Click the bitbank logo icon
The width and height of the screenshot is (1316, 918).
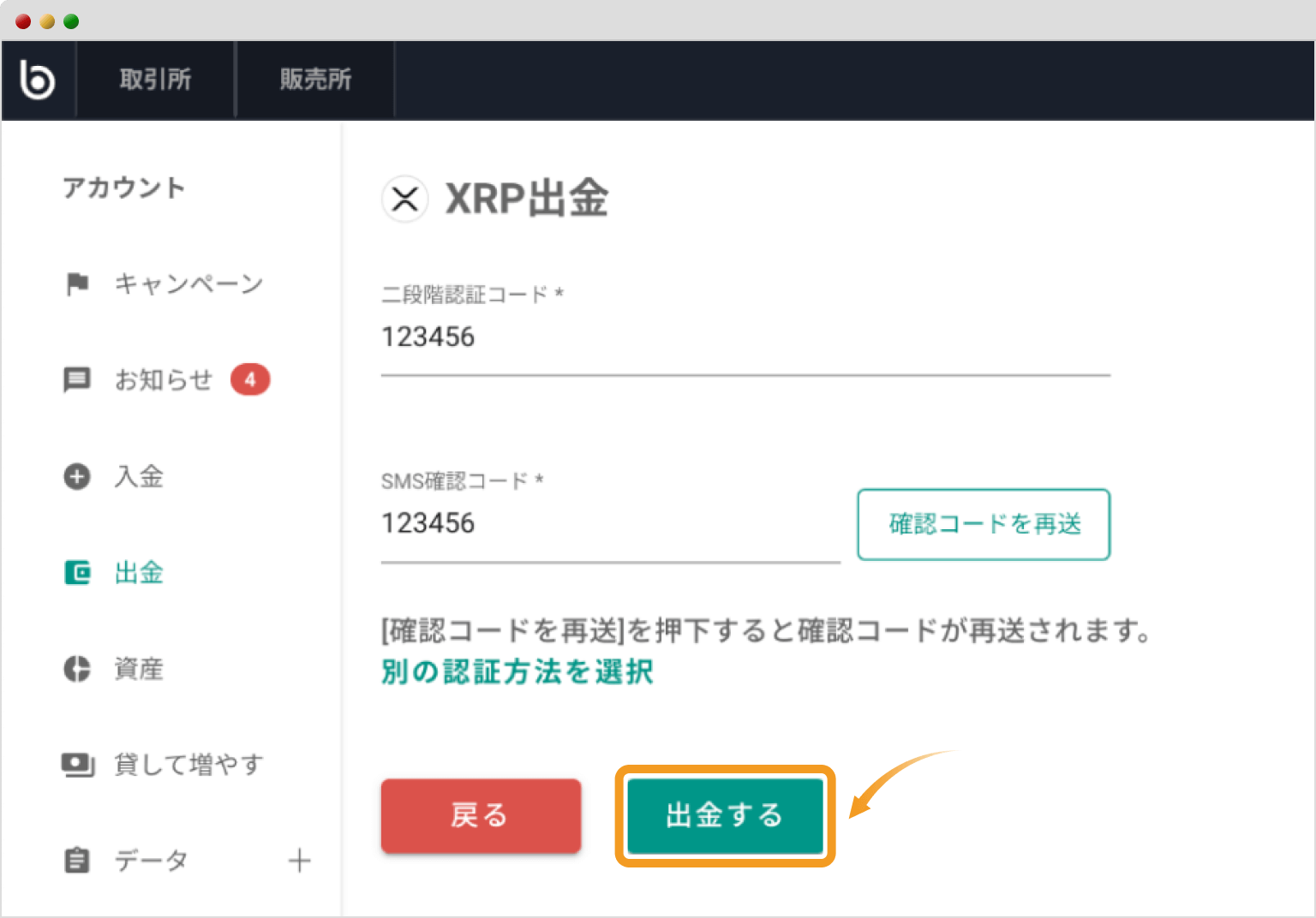click(x=38, y=80)
